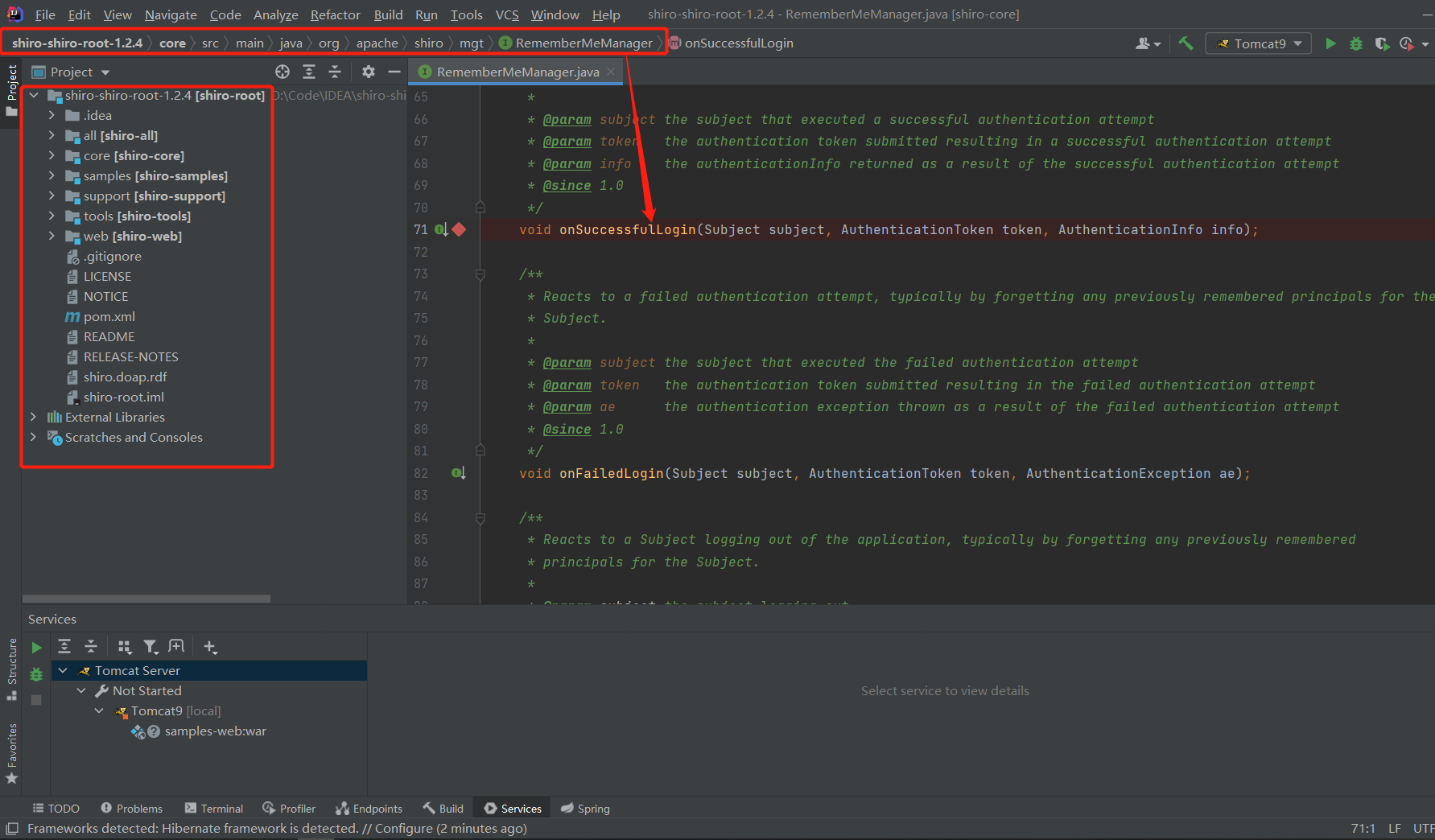The height and width of the screenshot is (840, 1435).
Task: Collapse the Not Started node
Action: [x=81, y=690]
